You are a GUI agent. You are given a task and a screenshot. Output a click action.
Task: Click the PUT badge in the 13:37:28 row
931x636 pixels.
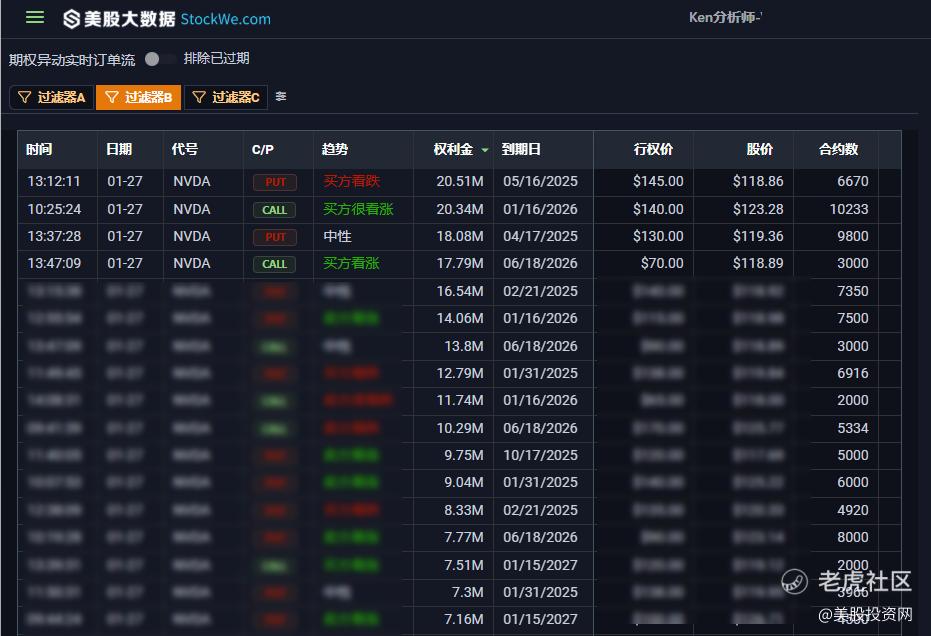coord(275,237)
